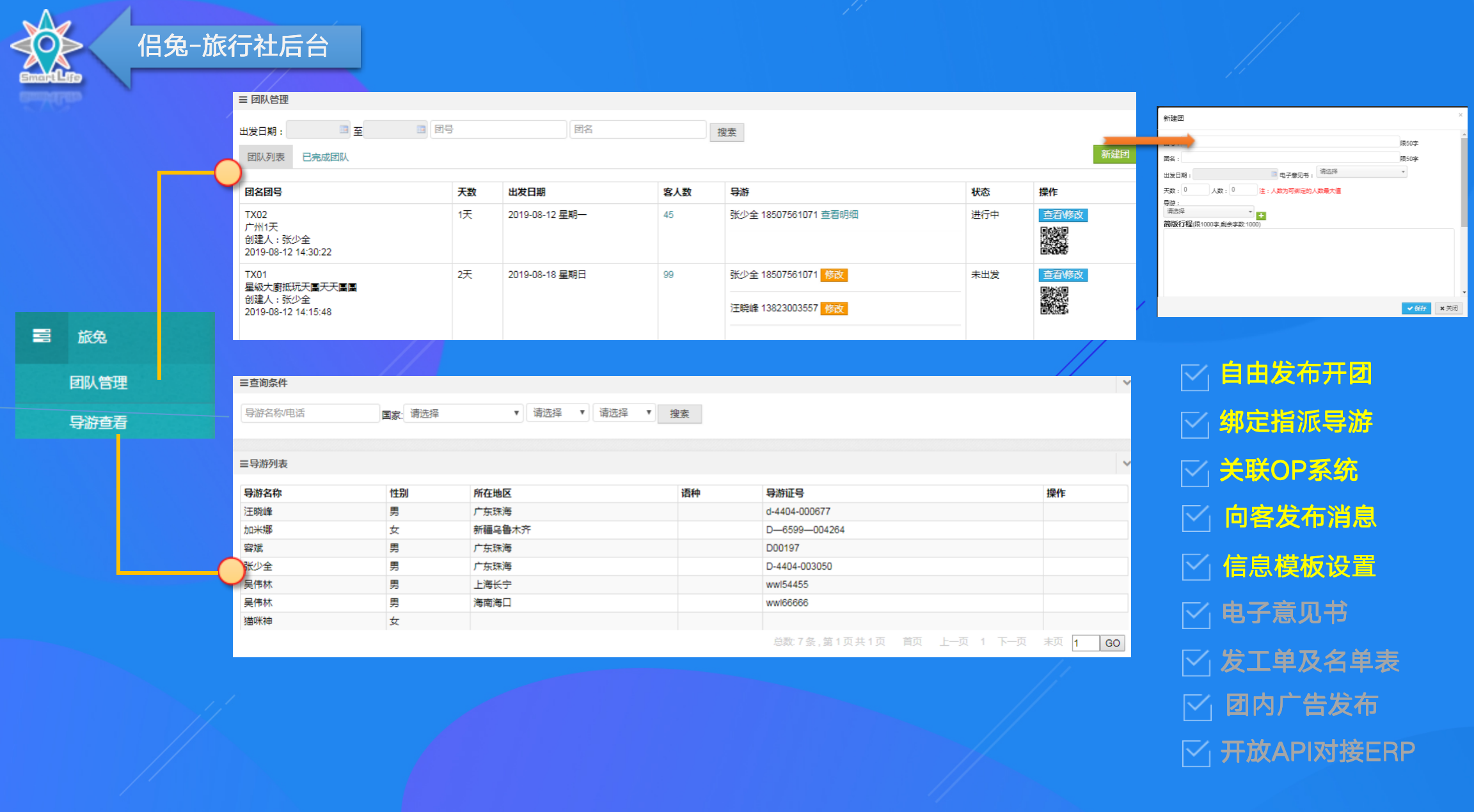Tick the checkbox beside 绑定指派导游
Viewport: 1474px width, 812px height.
(1195, 424)
